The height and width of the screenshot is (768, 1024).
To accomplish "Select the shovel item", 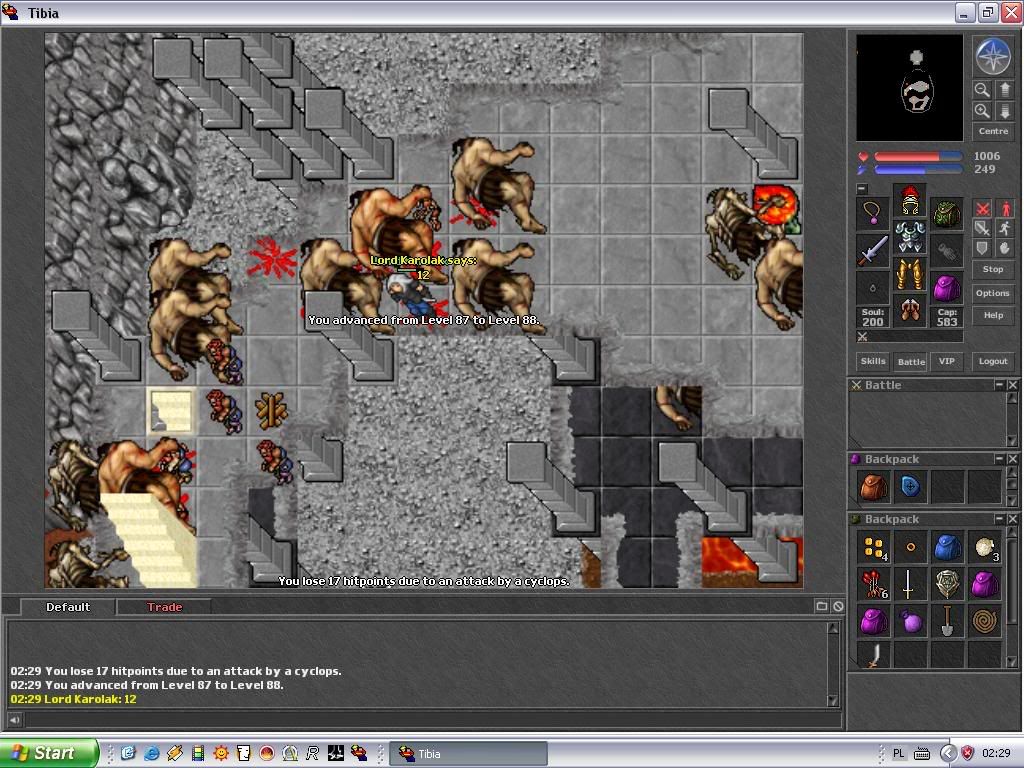I will [x=948, y=622].
